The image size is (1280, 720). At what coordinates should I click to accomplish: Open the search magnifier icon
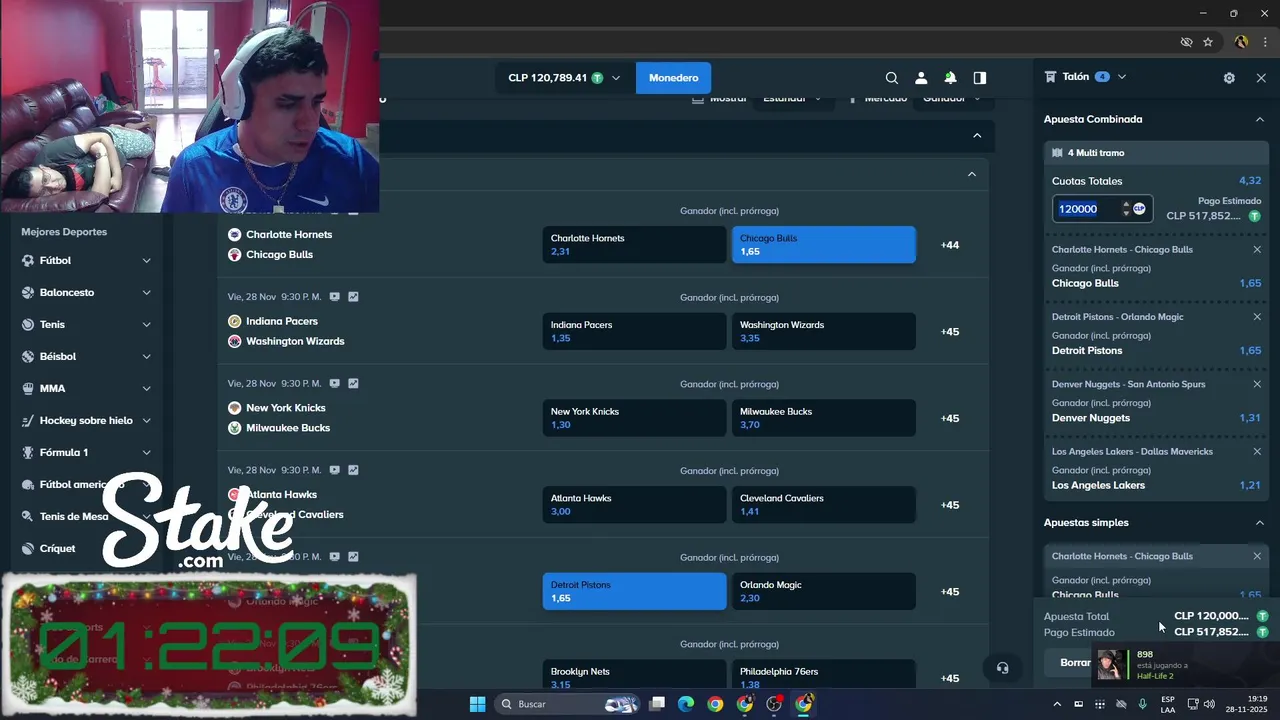pos(892,78)
